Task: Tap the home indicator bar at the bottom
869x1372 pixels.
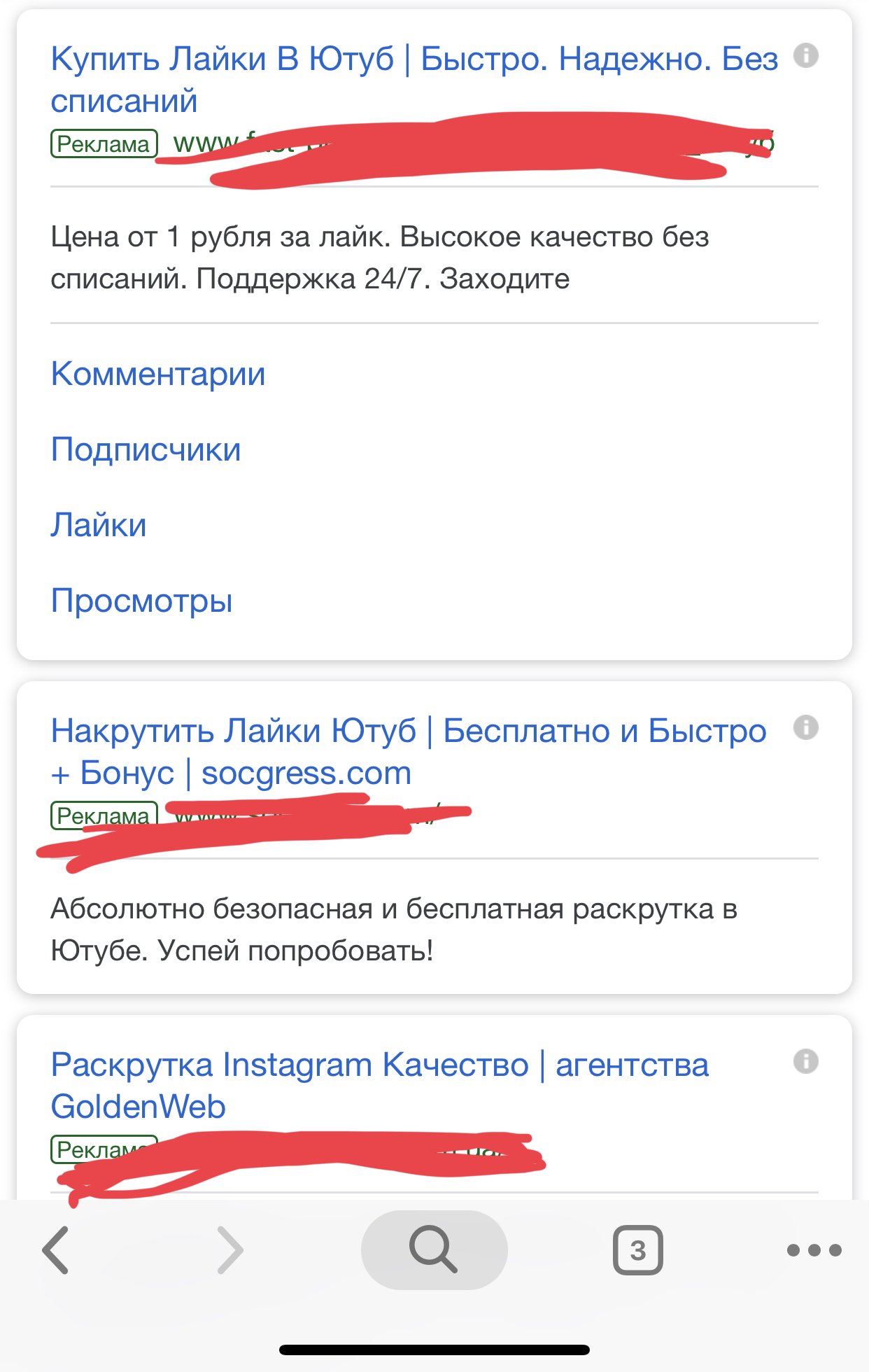Action: tap(434, 1350)
